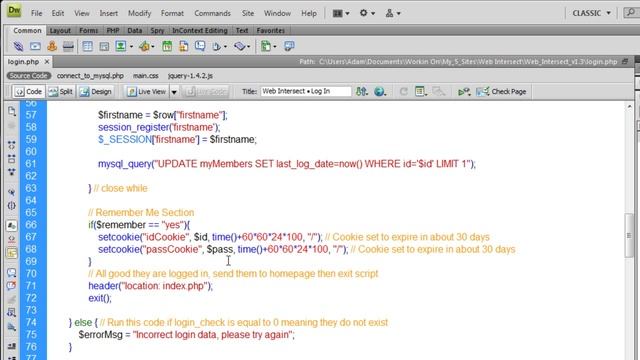This screenshot has height=360, width=640.
Task: Open the Commands menu
Action: pyautogui.click(x=212, y=13)
